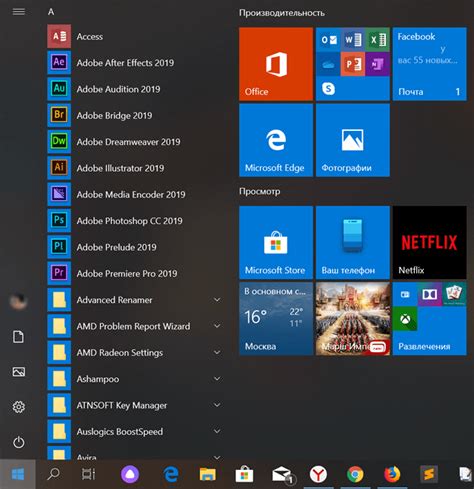Launch Adobe Premiere Pro 2019
The height and width of the screenshot is (489, 474).
click(135, 273)
